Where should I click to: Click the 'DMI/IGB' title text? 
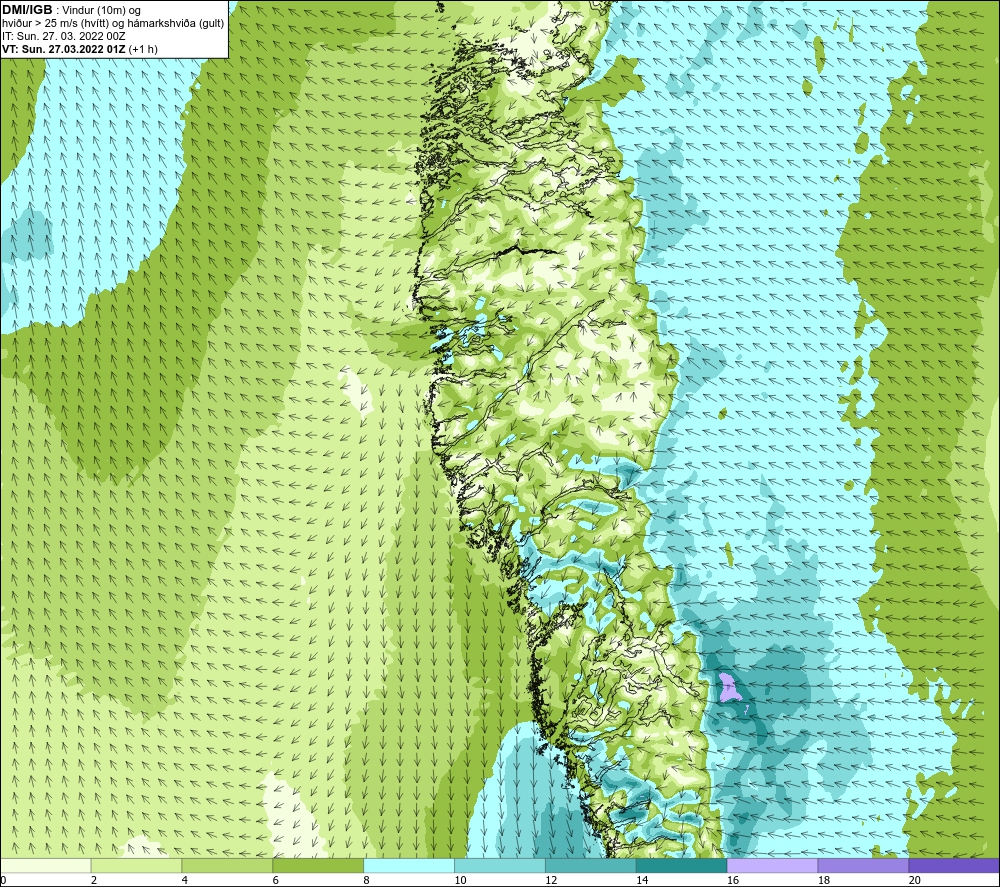click(27, 10)
